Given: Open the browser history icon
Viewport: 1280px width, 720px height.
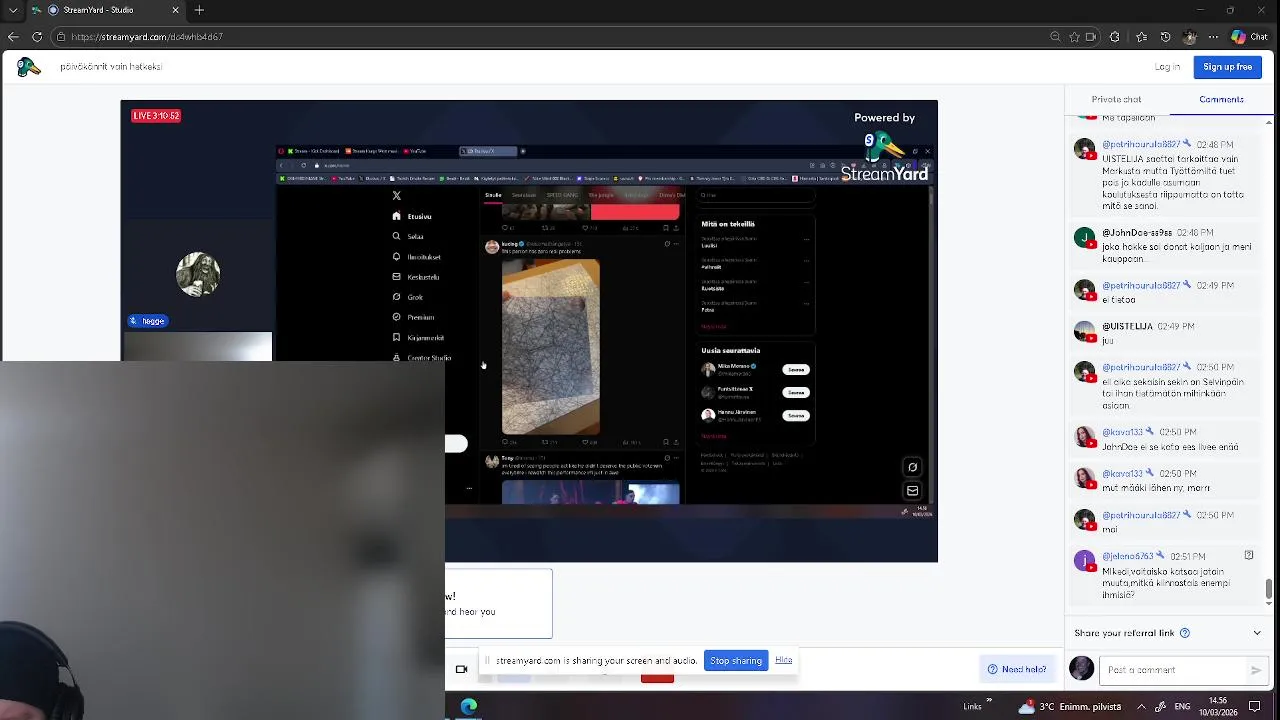Looking at the screenshot, I should [1165, 37].
